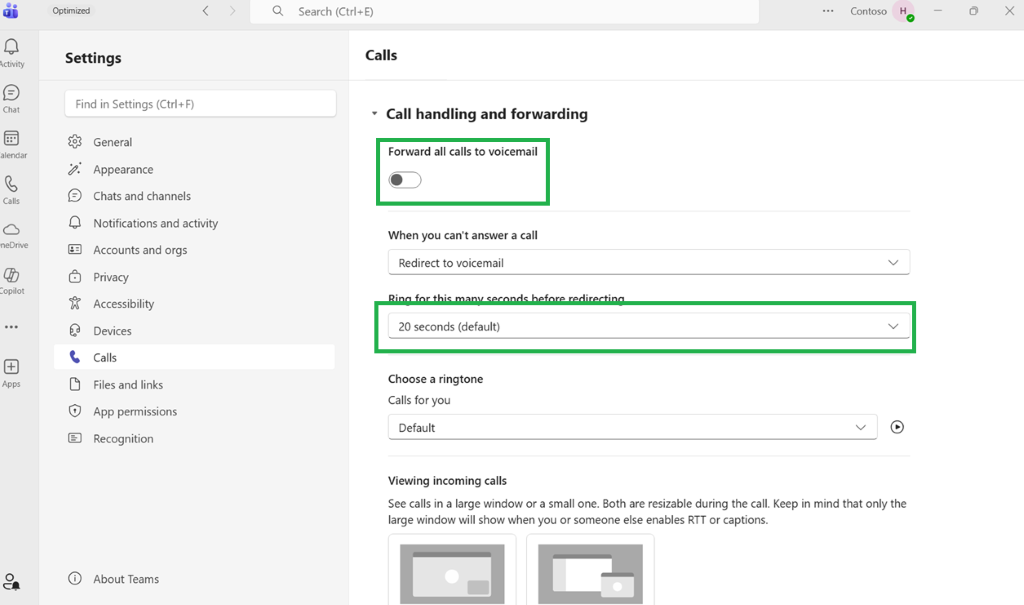Select the large call window thumbnail
This screenshot has height=605, width=1024.
[x=452, y=570]
